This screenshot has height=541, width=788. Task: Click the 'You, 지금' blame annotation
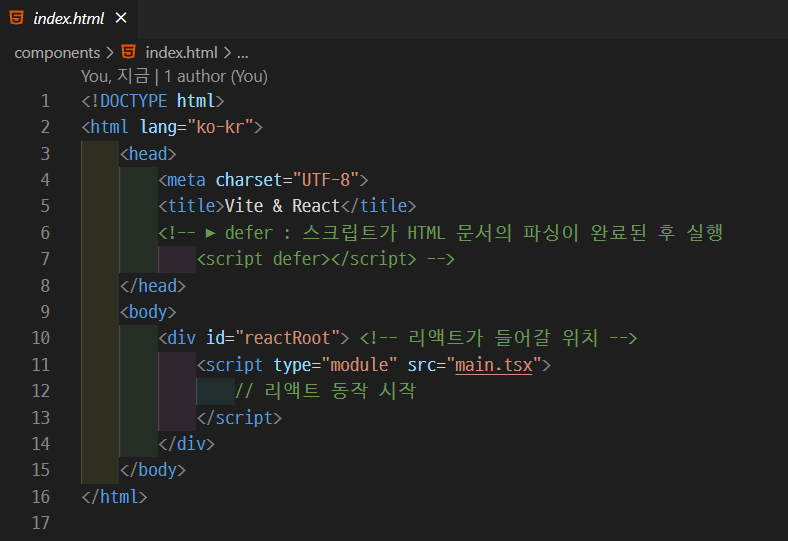pos(115,76)
